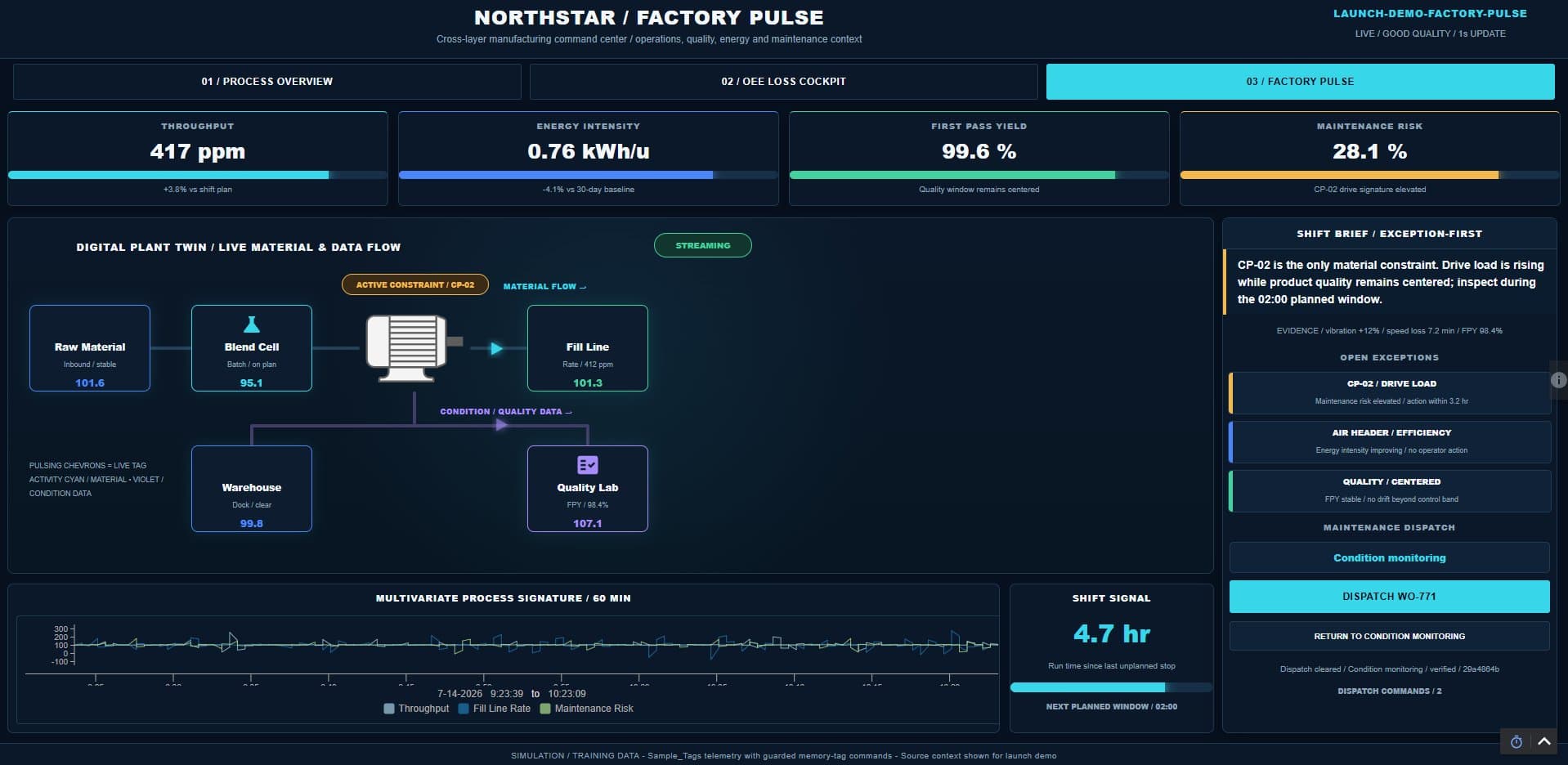Screen dimensions: 1568x765
Task: Click the EVIDENCE / vibration +12% line
Action: (1390, 331)
